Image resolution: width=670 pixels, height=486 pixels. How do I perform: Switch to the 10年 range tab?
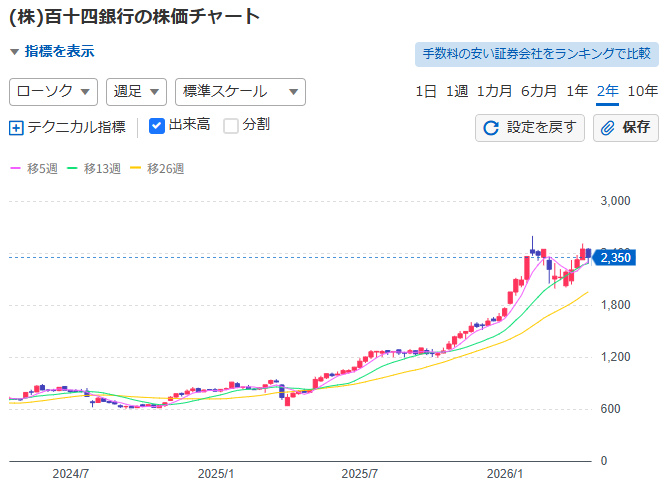[642, 91]
